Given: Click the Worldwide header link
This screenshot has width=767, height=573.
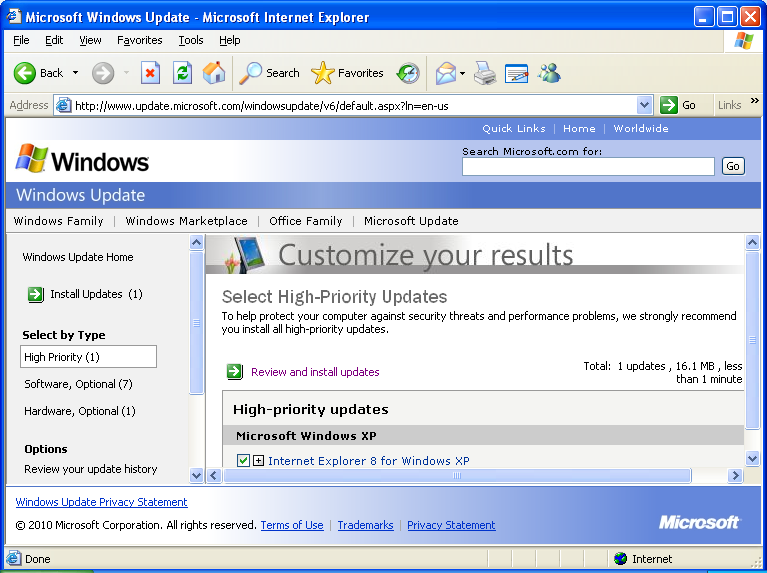Looking at the screenshot, I should [x=641, y=128].
